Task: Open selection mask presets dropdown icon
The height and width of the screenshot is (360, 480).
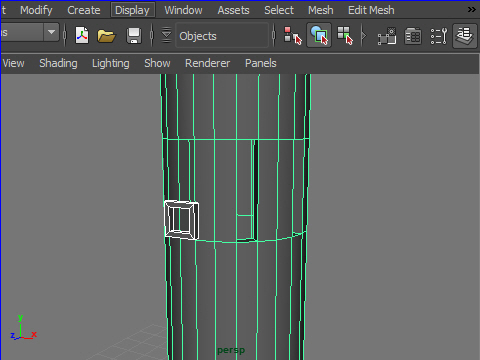Action: (166, 35)
